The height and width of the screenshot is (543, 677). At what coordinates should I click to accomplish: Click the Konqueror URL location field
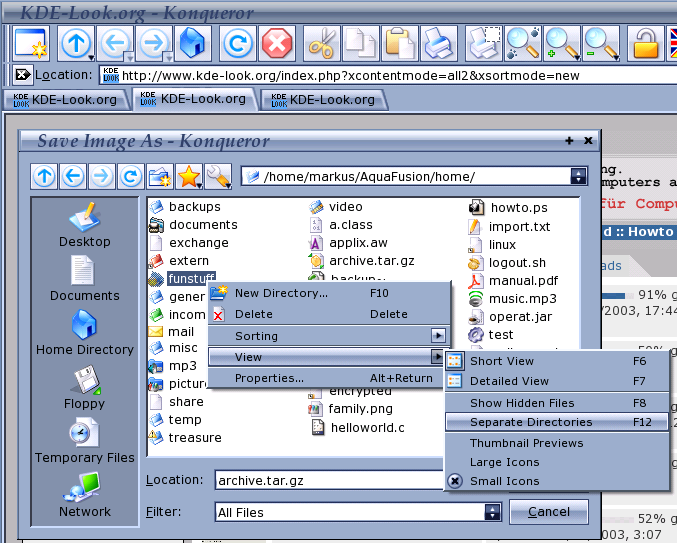pyautogui.click(x=388, y=76)
